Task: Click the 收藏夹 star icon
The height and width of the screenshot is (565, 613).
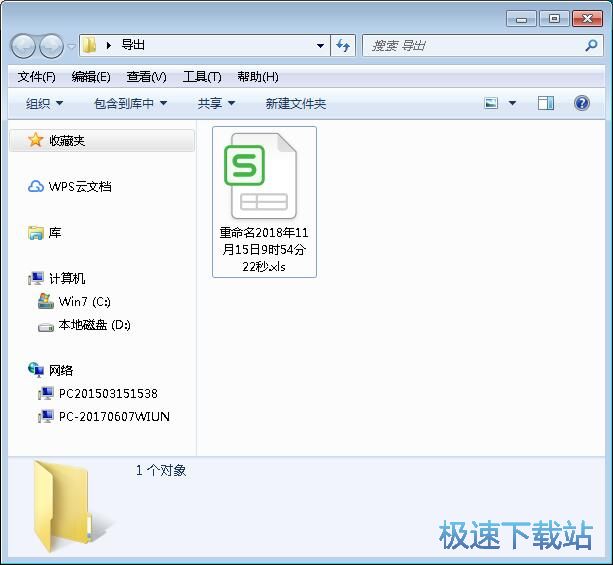Action: (36, 140)
